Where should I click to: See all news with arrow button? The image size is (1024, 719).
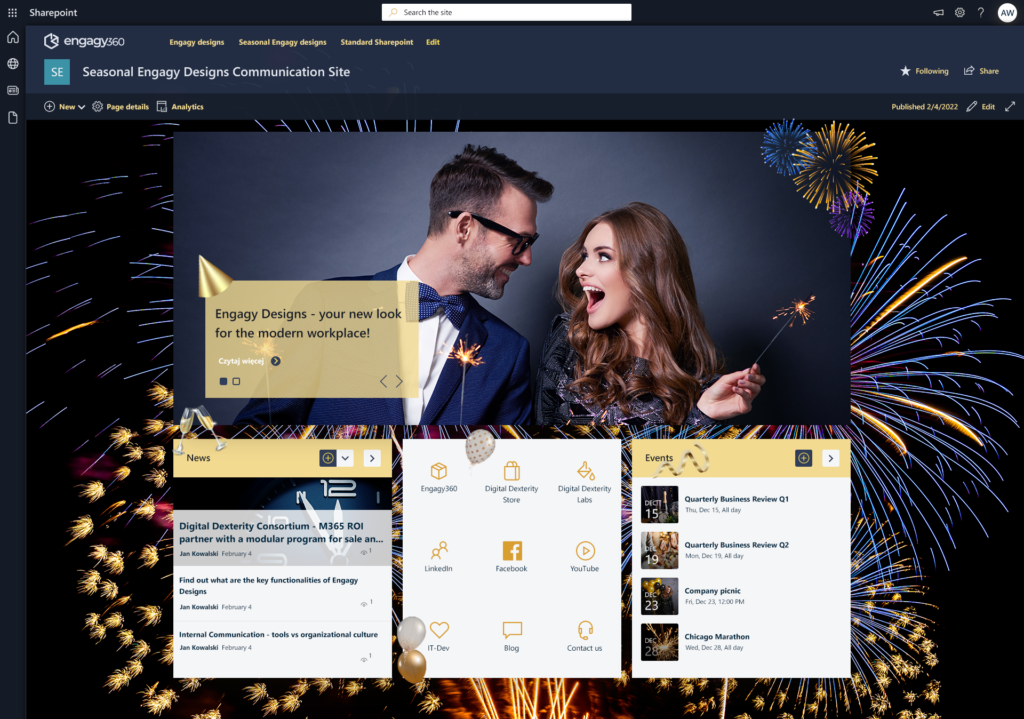[372, 458]
